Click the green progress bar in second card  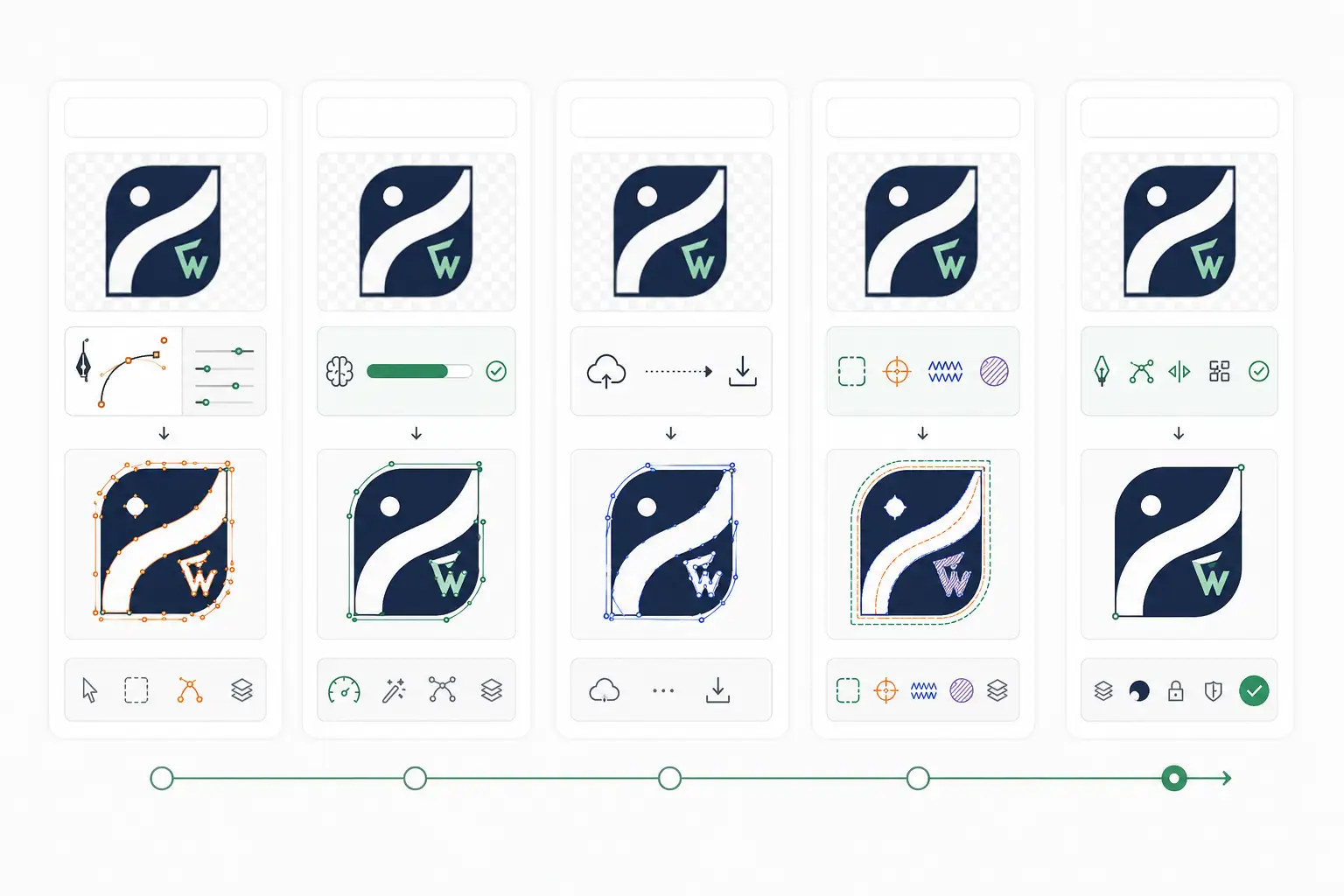(x=419, y=372)
